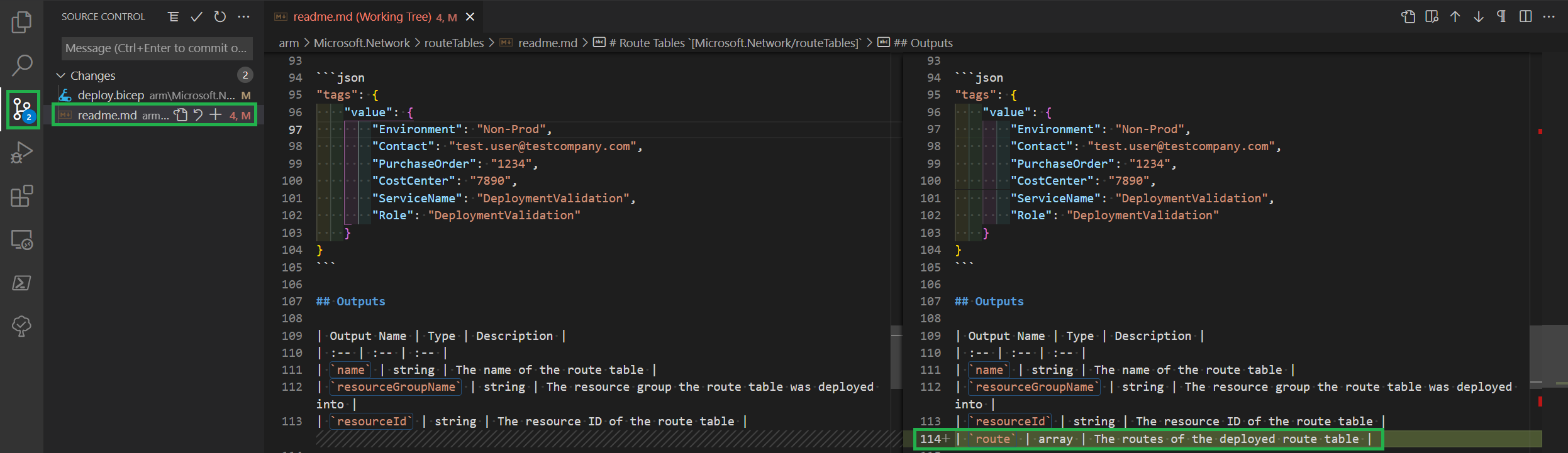Image resolution: width=1568 pixels, height=453 pixels.
Task: Collapse the Changes group
Action: point(61,75)
